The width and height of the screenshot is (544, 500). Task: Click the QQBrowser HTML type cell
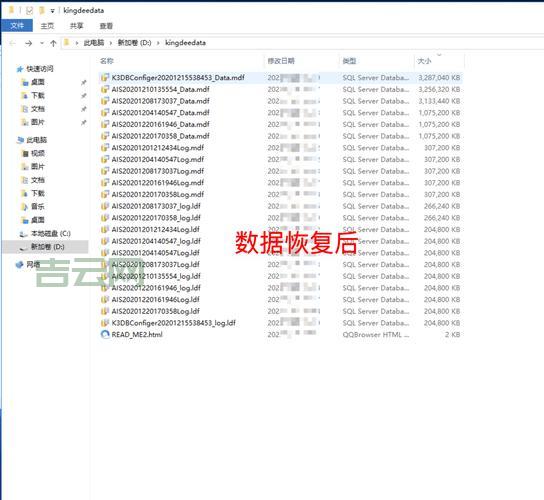pos(376,334)
